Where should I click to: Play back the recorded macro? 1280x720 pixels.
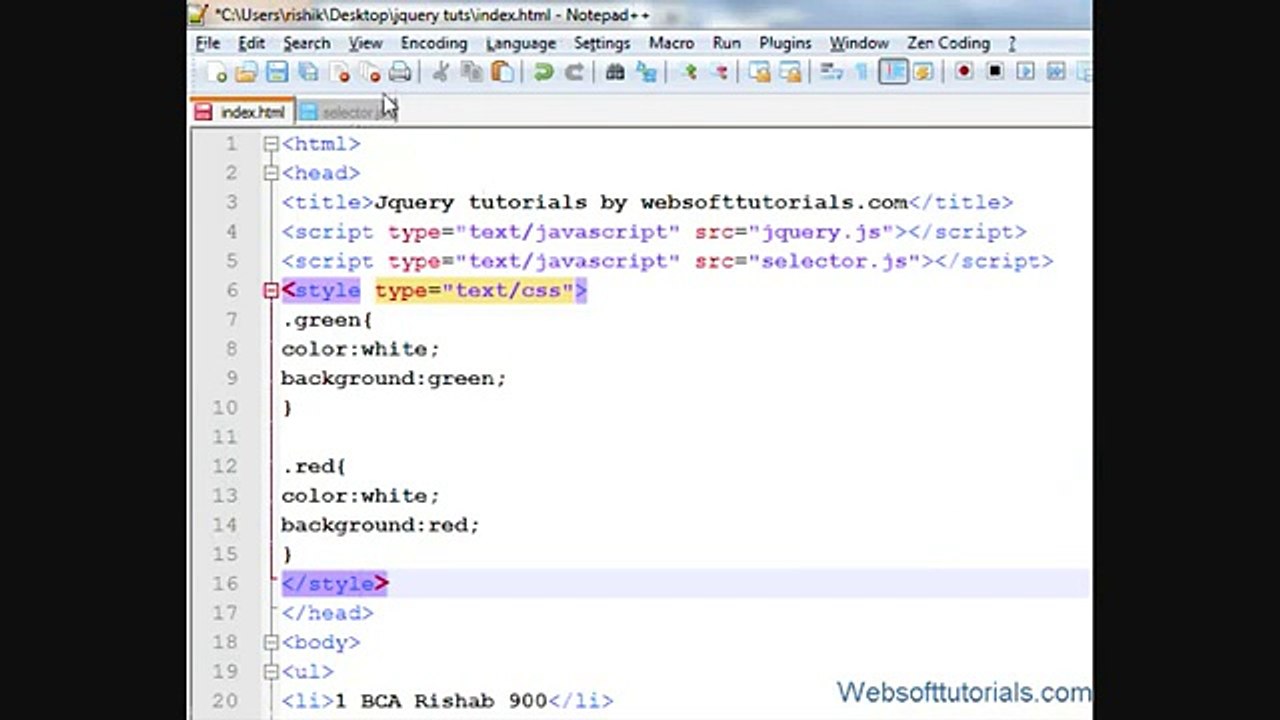pyautogui.click(x=1025, y=72)
